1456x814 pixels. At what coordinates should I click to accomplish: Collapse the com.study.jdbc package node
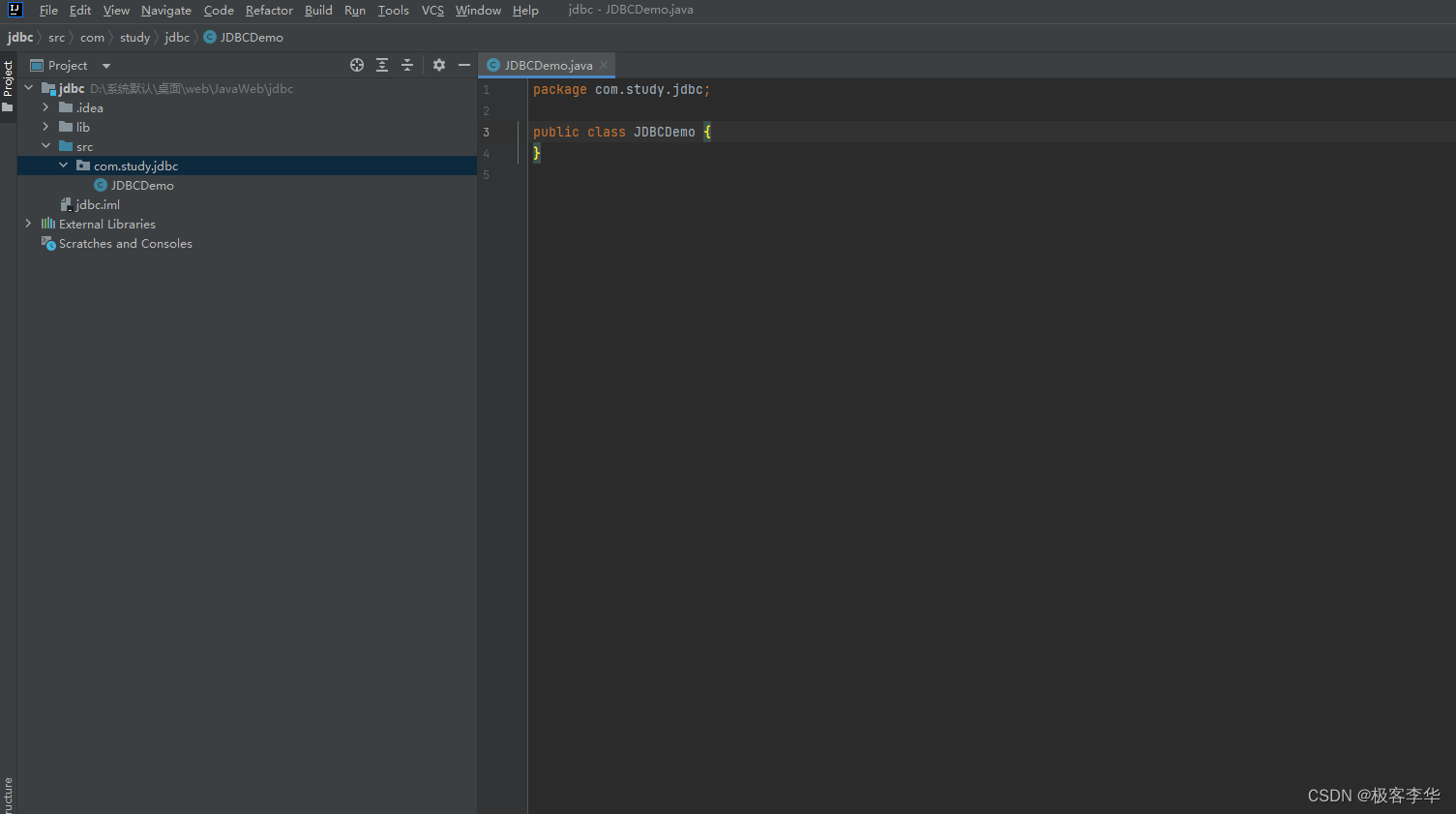tap(63, 166)
